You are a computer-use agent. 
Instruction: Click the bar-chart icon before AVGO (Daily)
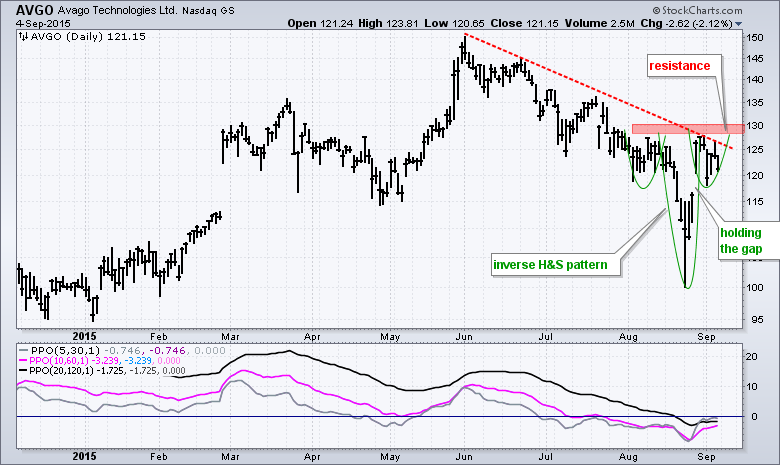point(23,36)
